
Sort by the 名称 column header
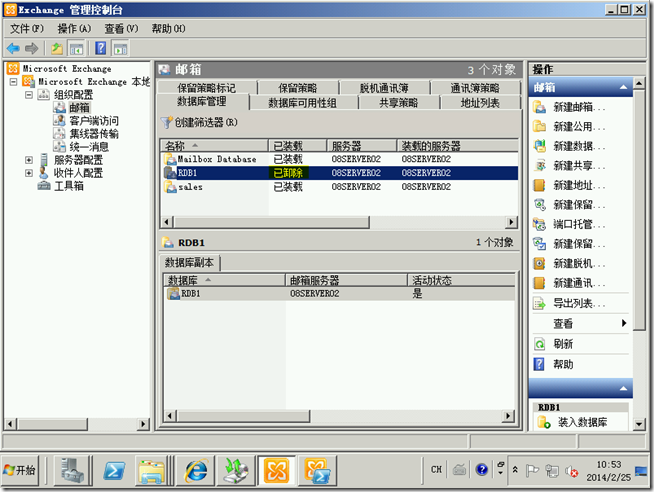point(214,146)
